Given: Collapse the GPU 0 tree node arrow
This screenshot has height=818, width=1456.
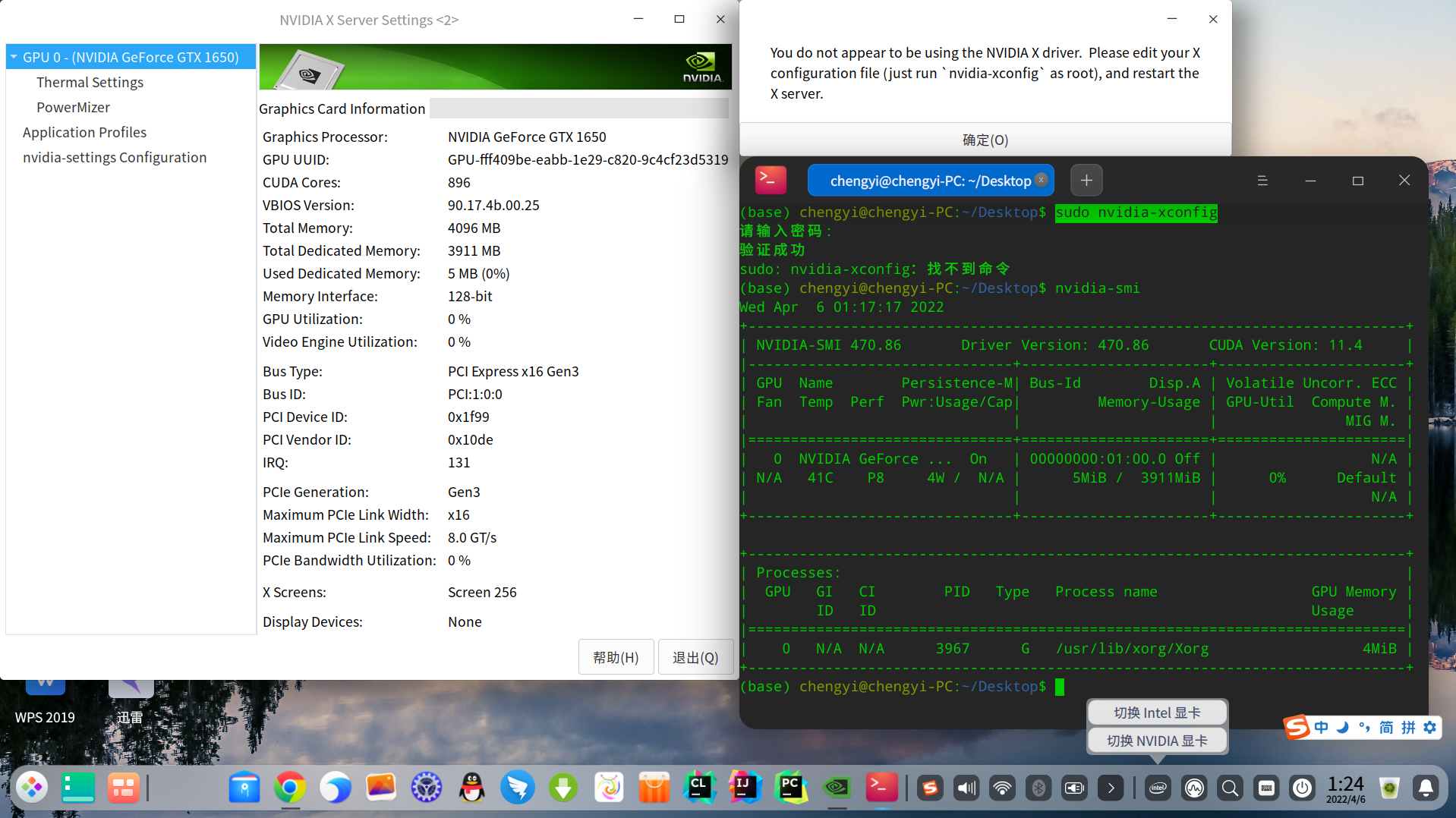Looking at the screenshot, I should [x=14, y=57].
